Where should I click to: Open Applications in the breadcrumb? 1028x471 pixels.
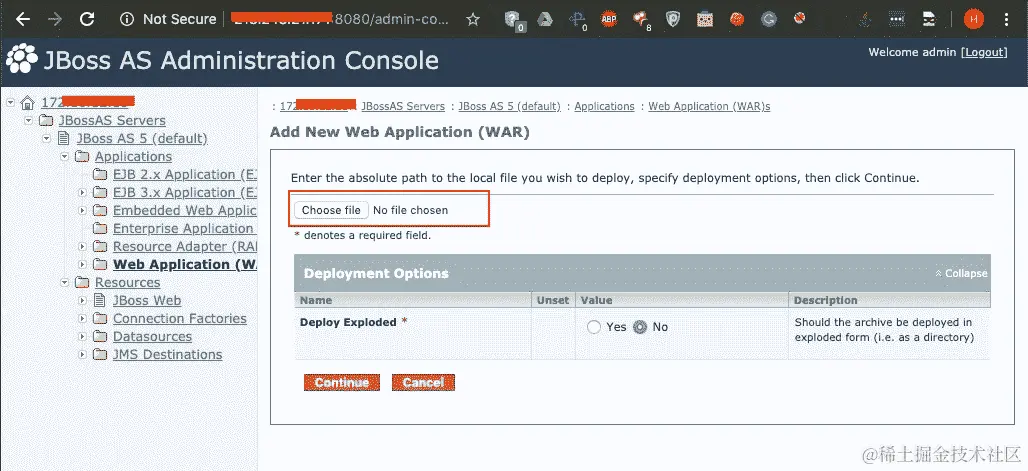pos(604,106)
